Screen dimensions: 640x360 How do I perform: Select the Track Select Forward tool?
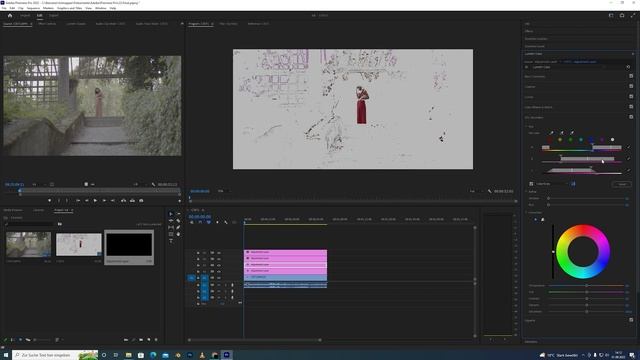(x=178, y=214)
